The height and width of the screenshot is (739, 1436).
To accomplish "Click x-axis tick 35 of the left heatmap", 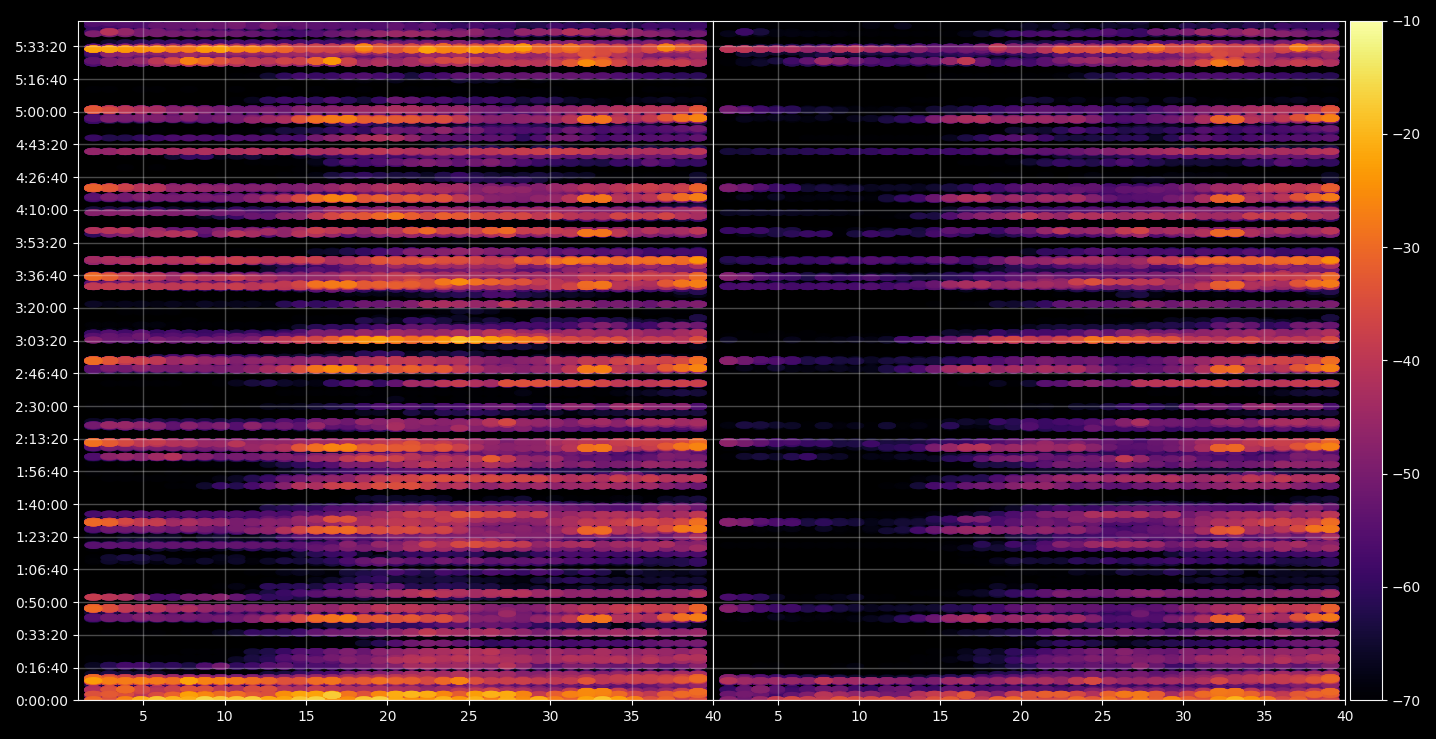I will [x=632, y=716].
